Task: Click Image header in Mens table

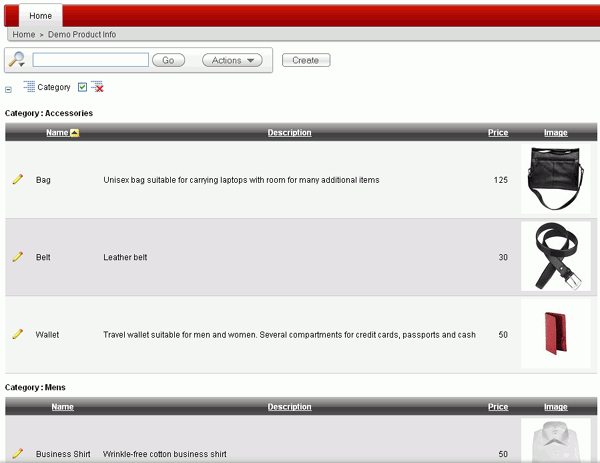Action: coord(556,407)
